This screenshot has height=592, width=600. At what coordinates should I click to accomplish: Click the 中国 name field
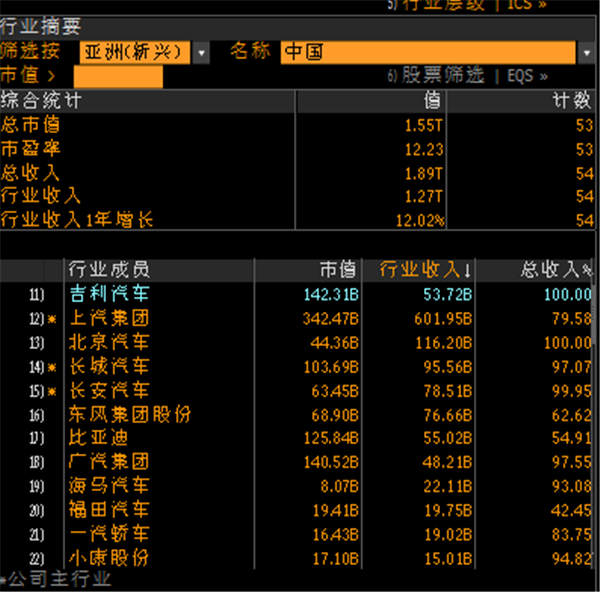click(428, 52)
